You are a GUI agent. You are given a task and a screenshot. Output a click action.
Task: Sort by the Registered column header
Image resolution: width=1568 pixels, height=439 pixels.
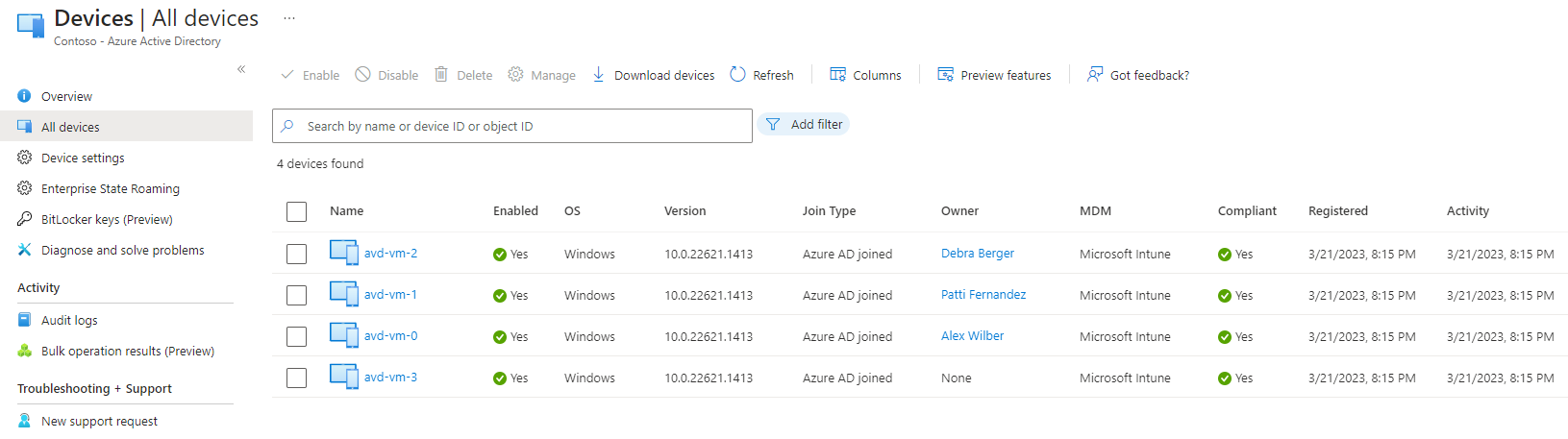click(x=1337, y=211)
